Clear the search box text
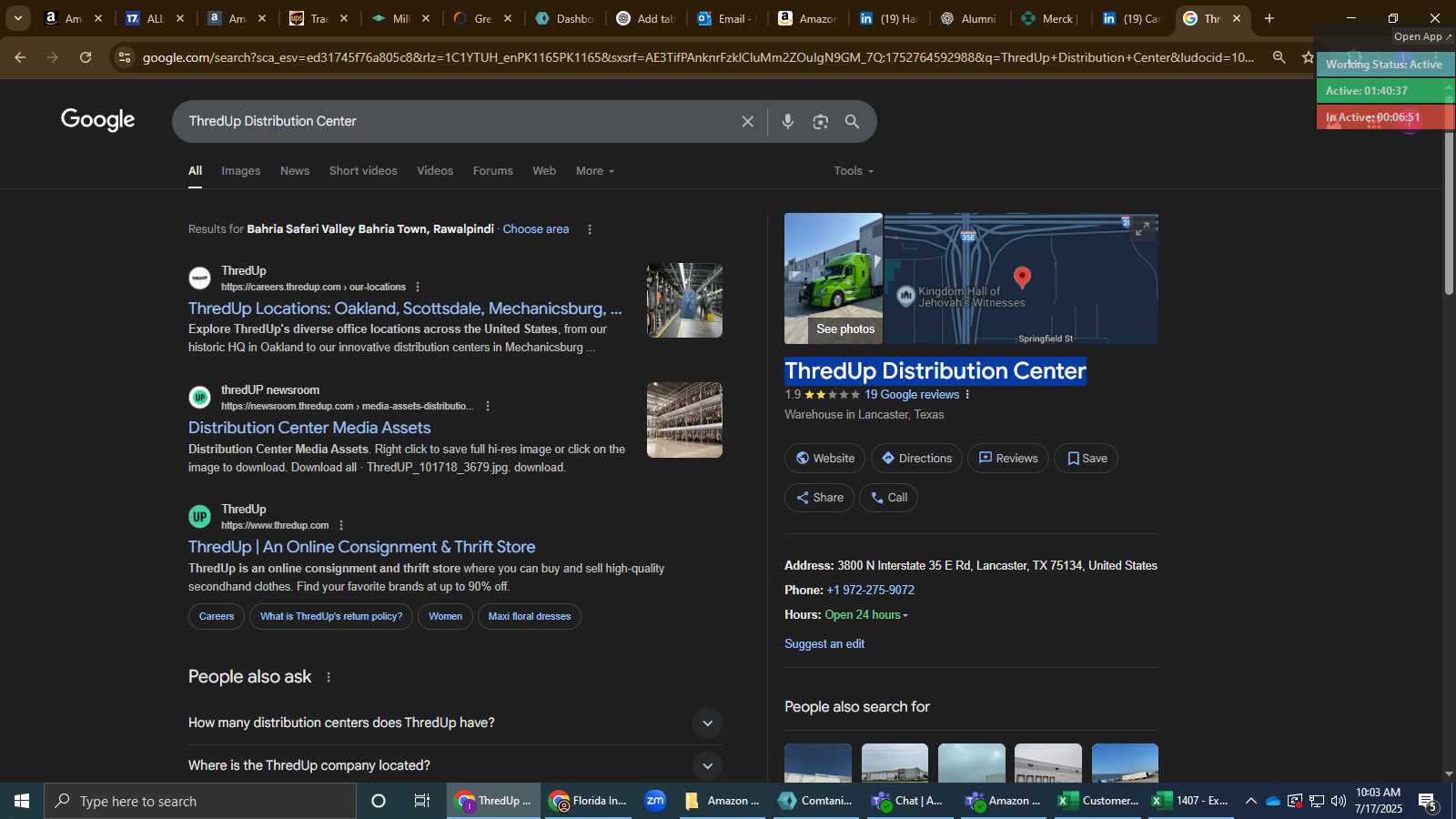This screenshot has width=1456, height=819. click(x=747, y=121)
